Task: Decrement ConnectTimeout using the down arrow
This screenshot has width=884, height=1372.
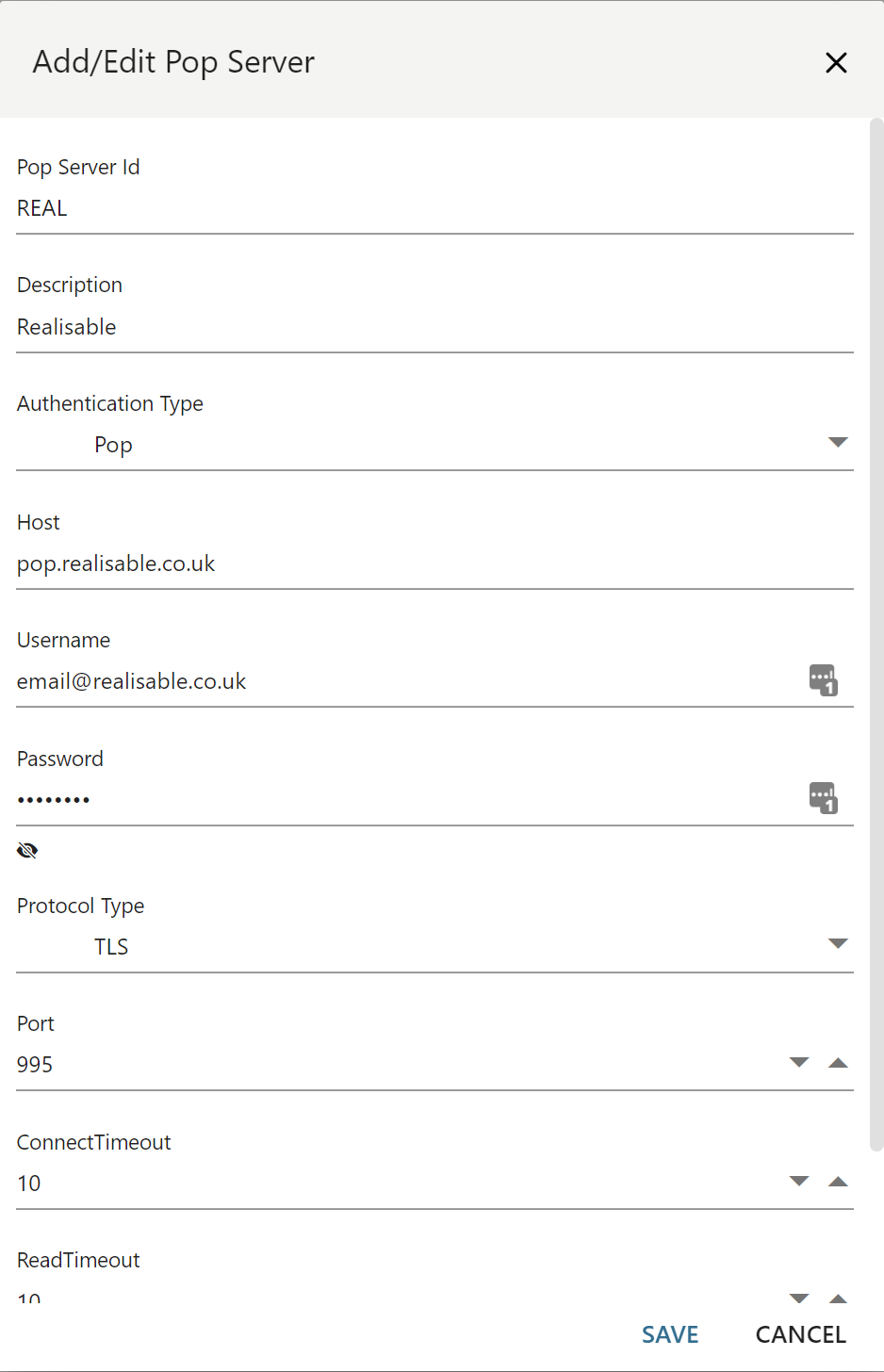Action: (x=799, y=1182)
